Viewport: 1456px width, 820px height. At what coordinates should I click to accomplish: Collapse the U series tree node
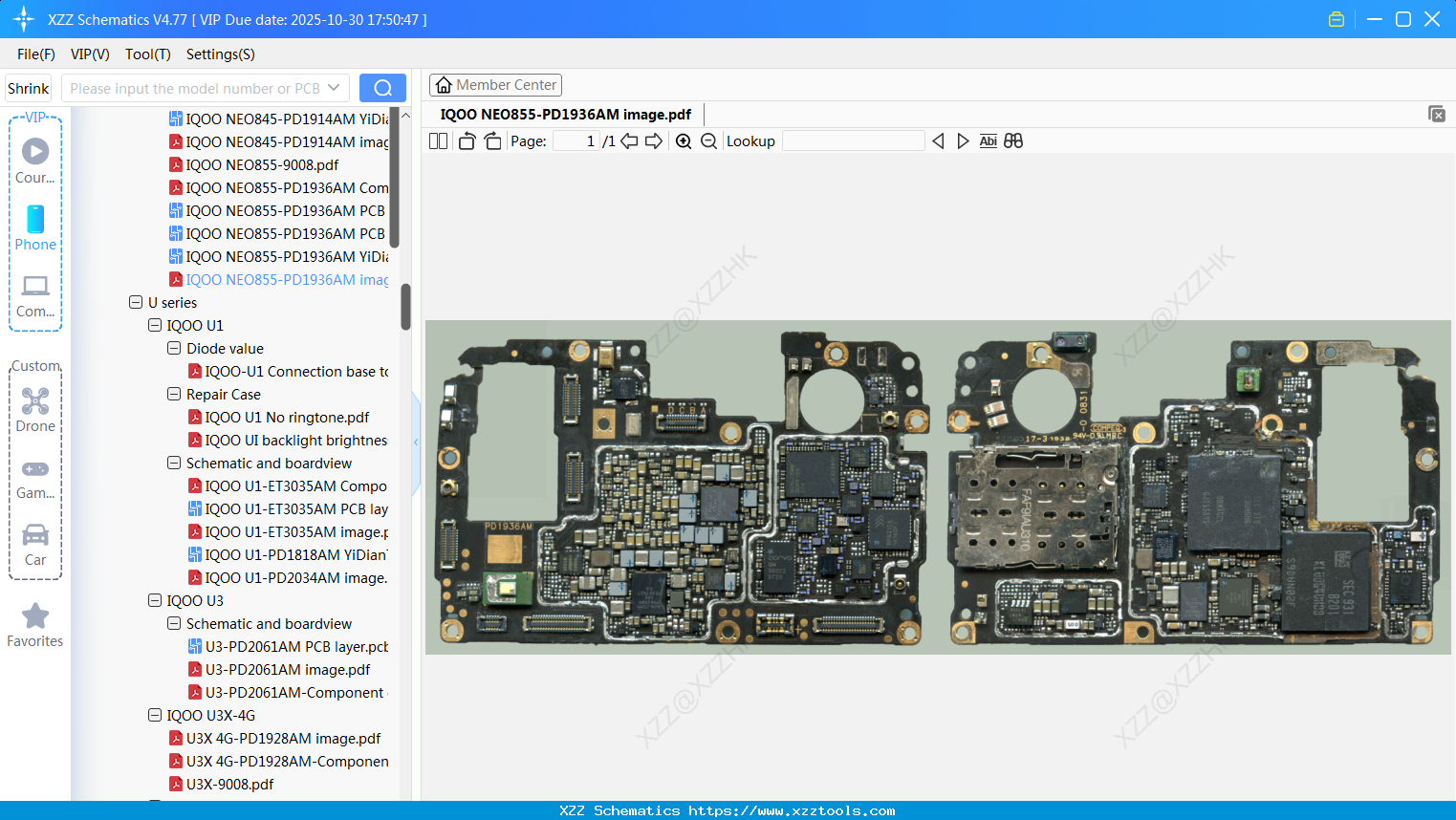point(135,302)
